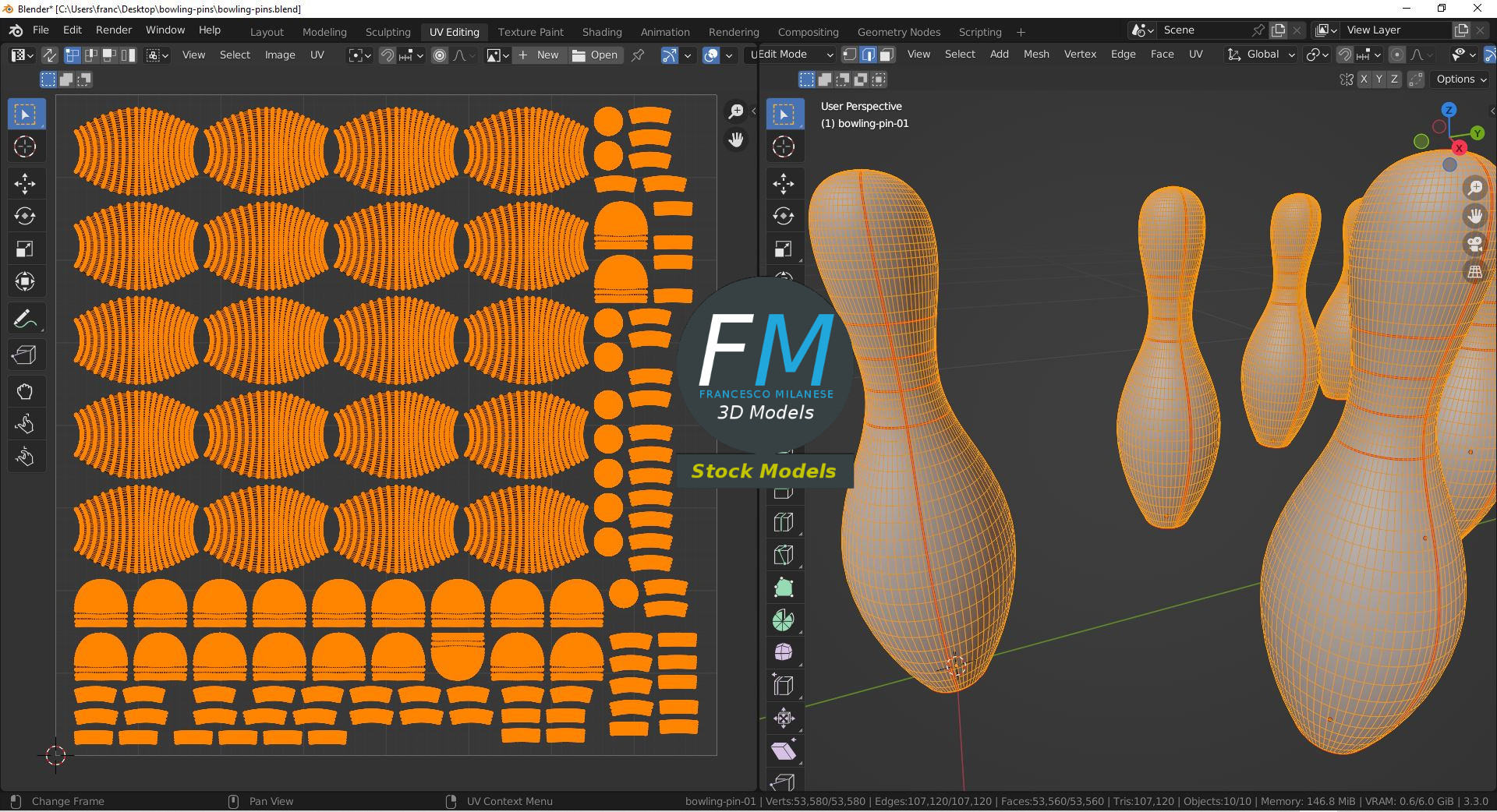
Task: Enable UV vertex select mode
Action: pos(73,55)
